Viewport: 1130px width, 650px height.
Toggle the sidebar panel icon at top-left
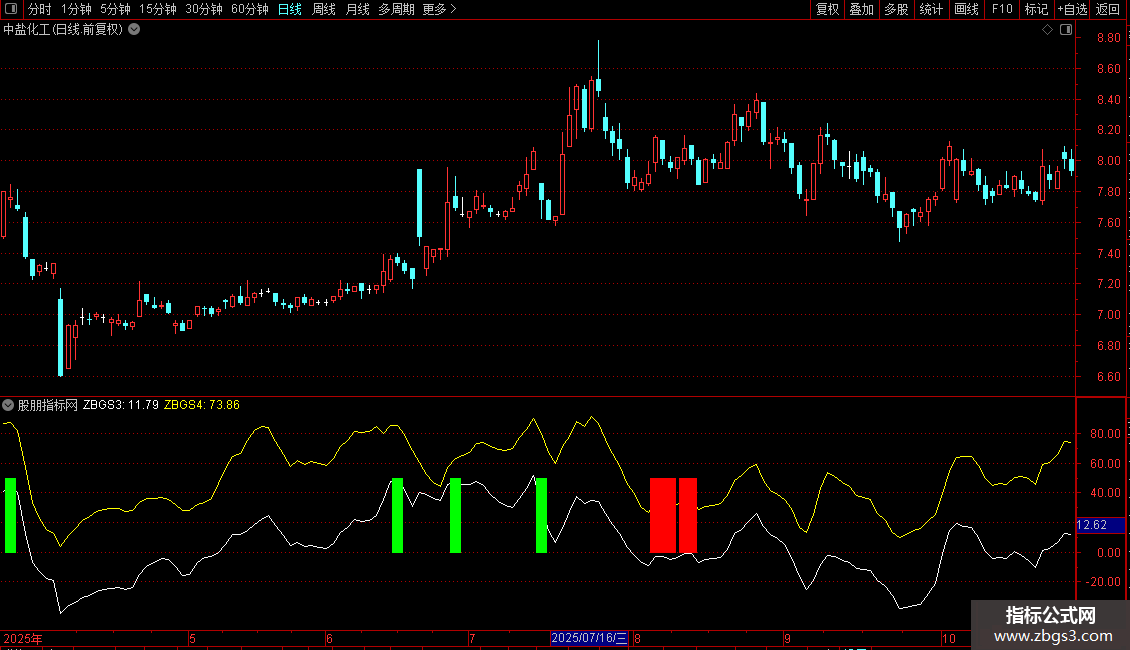pos(11,9)
